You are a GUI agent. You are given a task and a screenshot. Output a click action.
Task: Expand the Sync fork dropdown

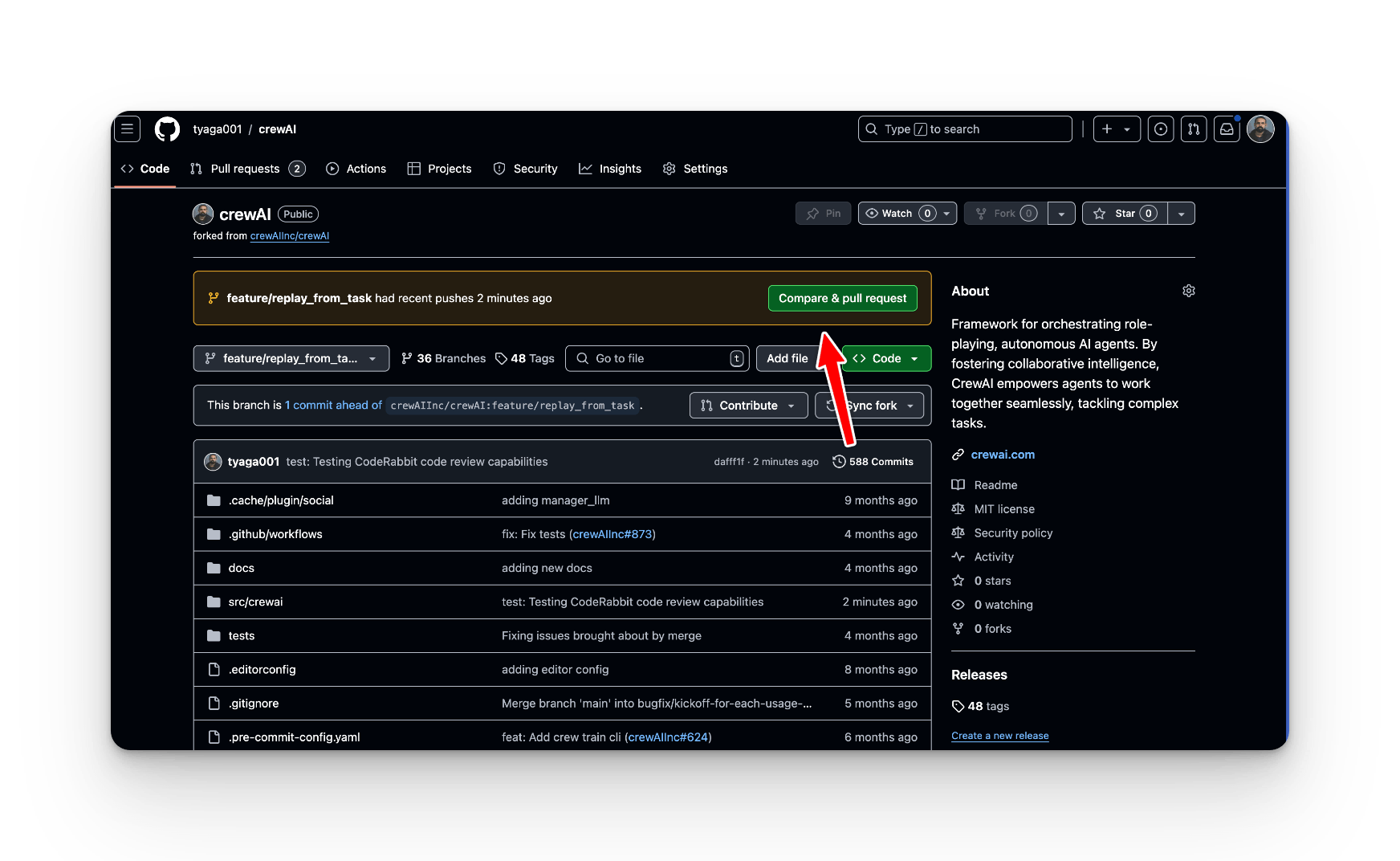[869, 406]
